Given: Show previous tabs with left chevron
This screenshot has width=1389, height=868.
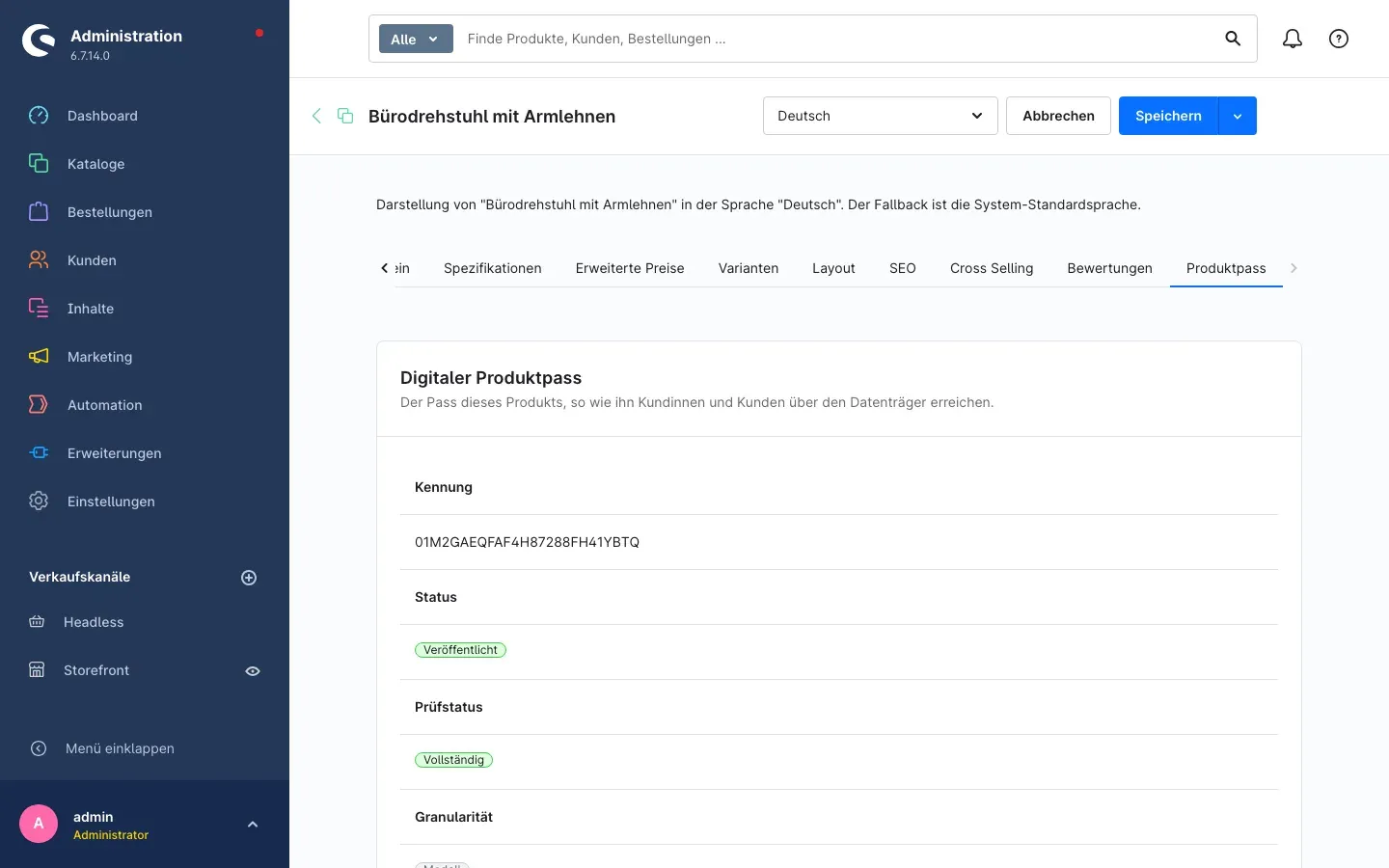Looking at the screenshot, I should pyautogui.click(x=385, y=268).
